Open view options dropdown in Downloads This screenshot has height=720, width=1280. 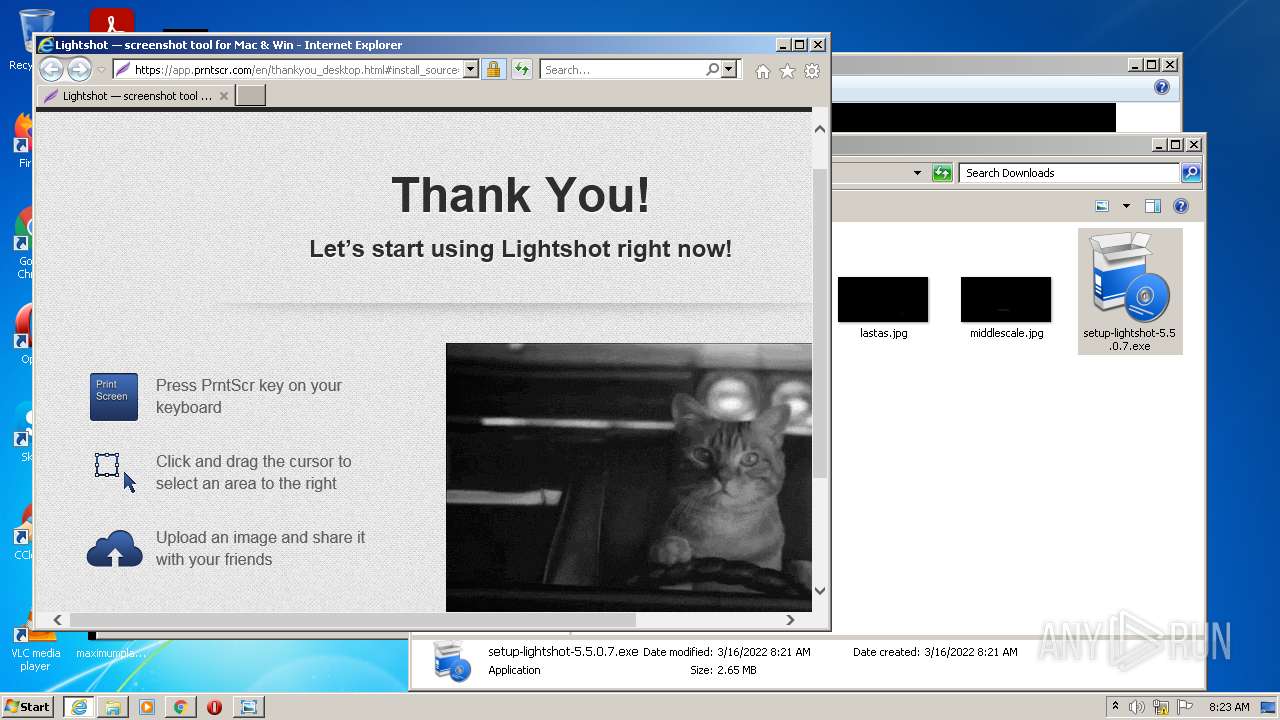[1126, 206]
